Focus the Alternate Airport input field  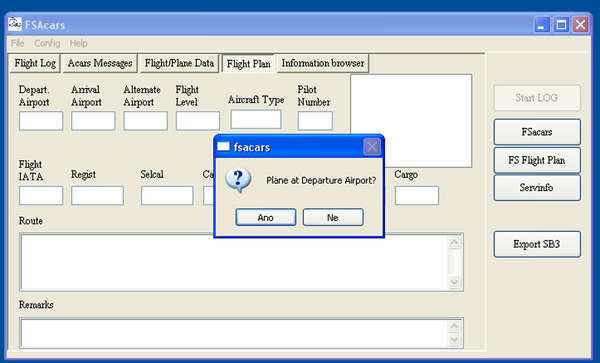tap(145, 121)
